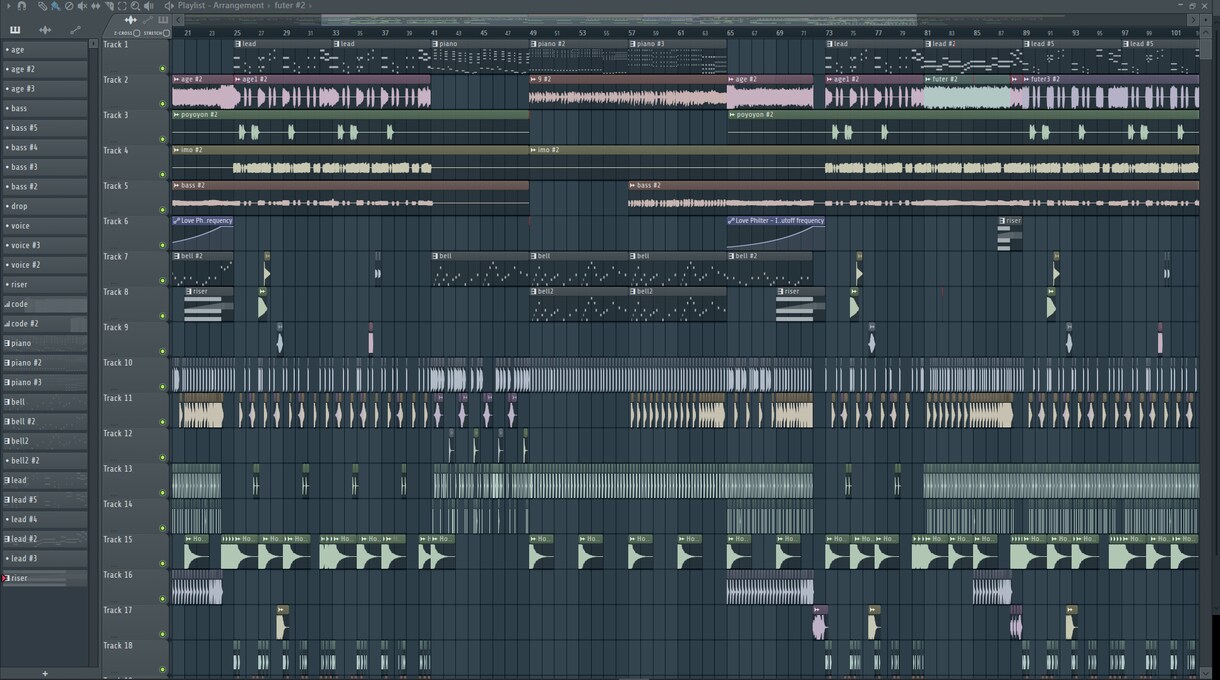Select the Slice tool
The image size is (1220, 680).
(x=109, y=6)
